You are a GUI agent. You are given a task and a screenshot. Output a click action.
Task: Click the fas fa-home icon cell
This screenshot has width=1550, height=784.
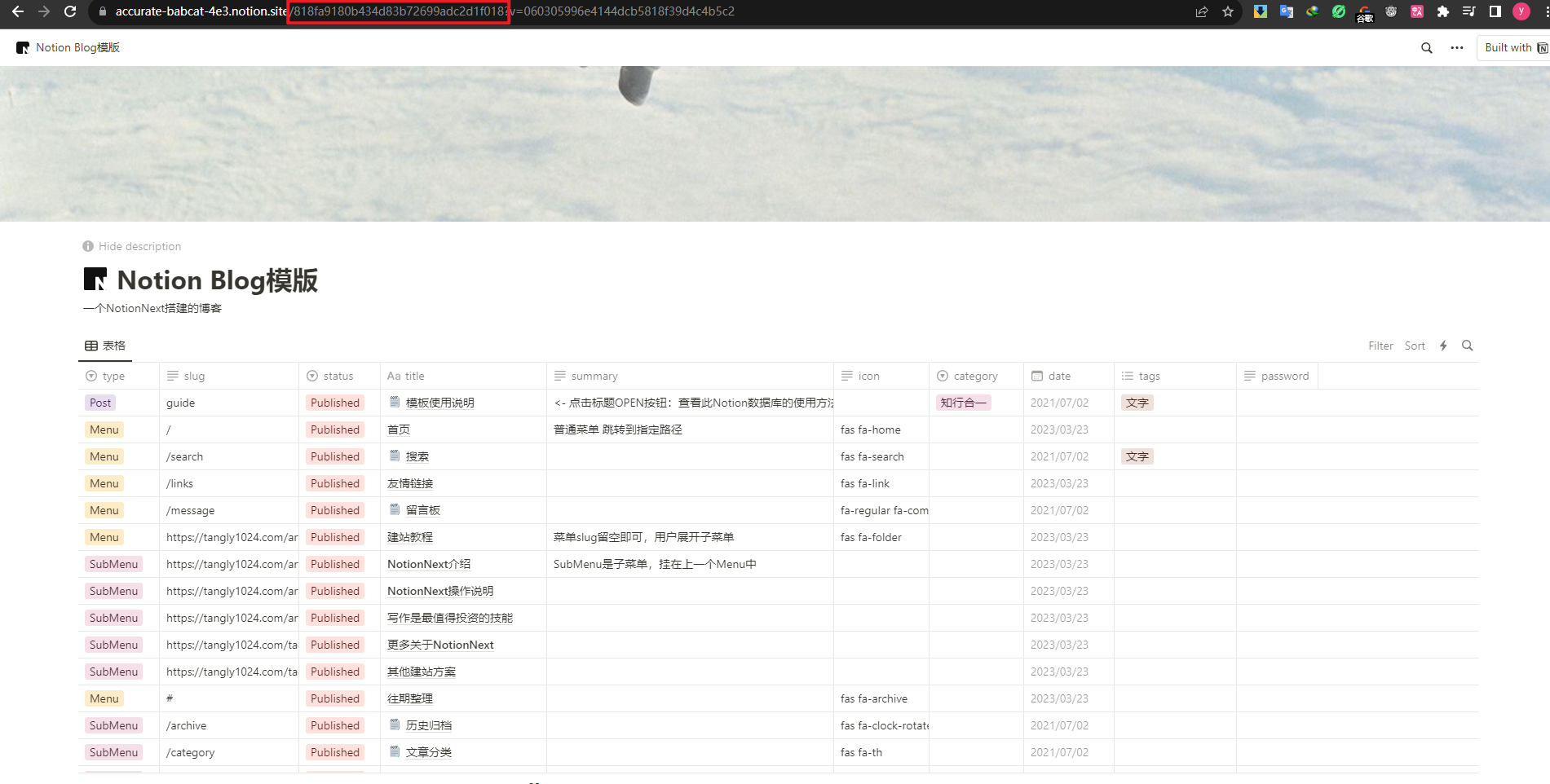881,429
